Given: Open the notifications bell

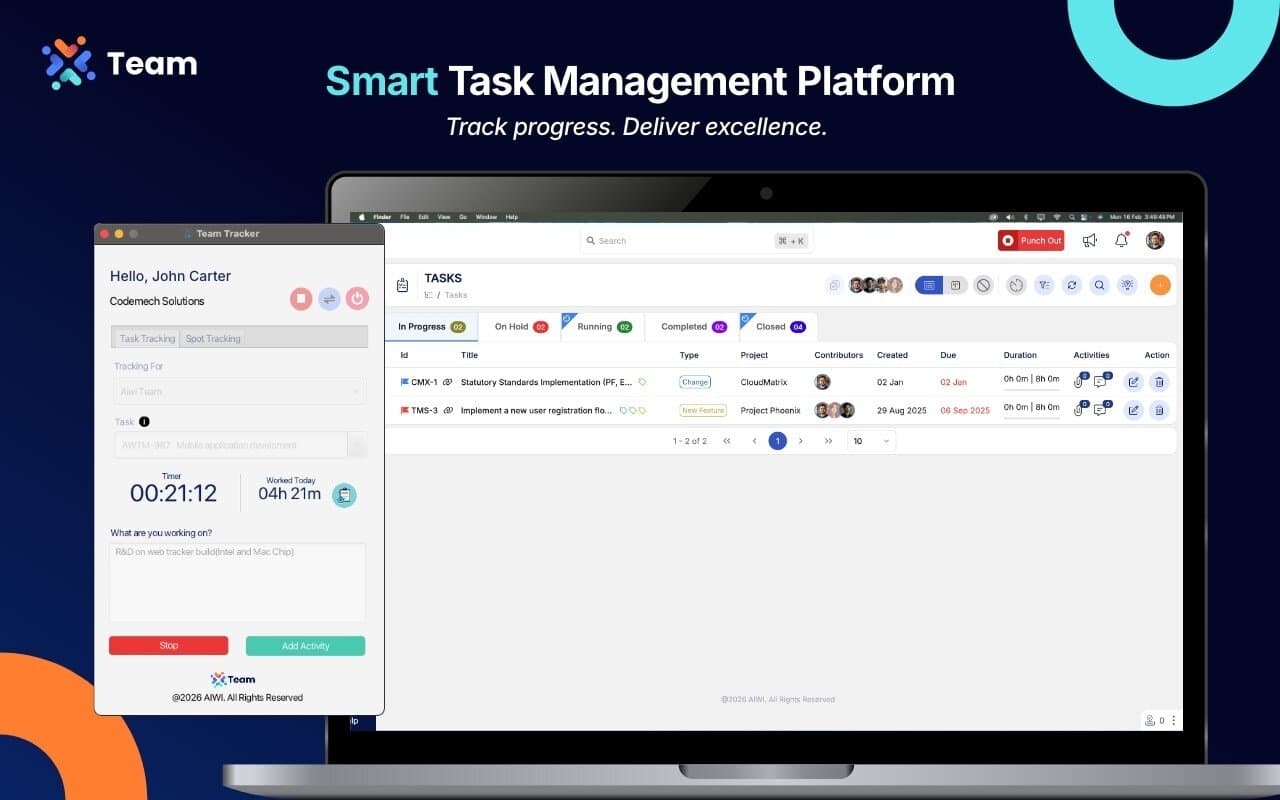Looking at the screenshot, I should pos(1121,240).
